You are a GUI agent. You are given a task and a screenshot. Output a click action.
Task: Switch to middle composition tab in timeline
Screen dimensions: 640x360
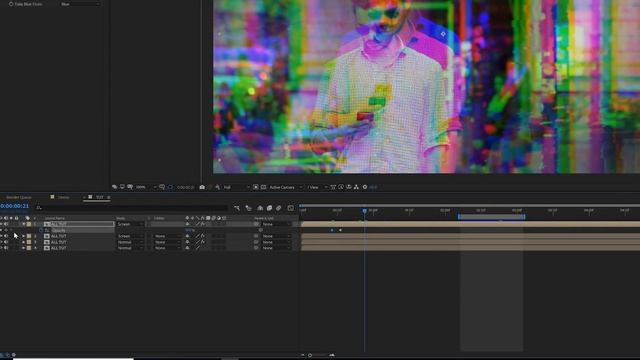[x=63, y=197]
